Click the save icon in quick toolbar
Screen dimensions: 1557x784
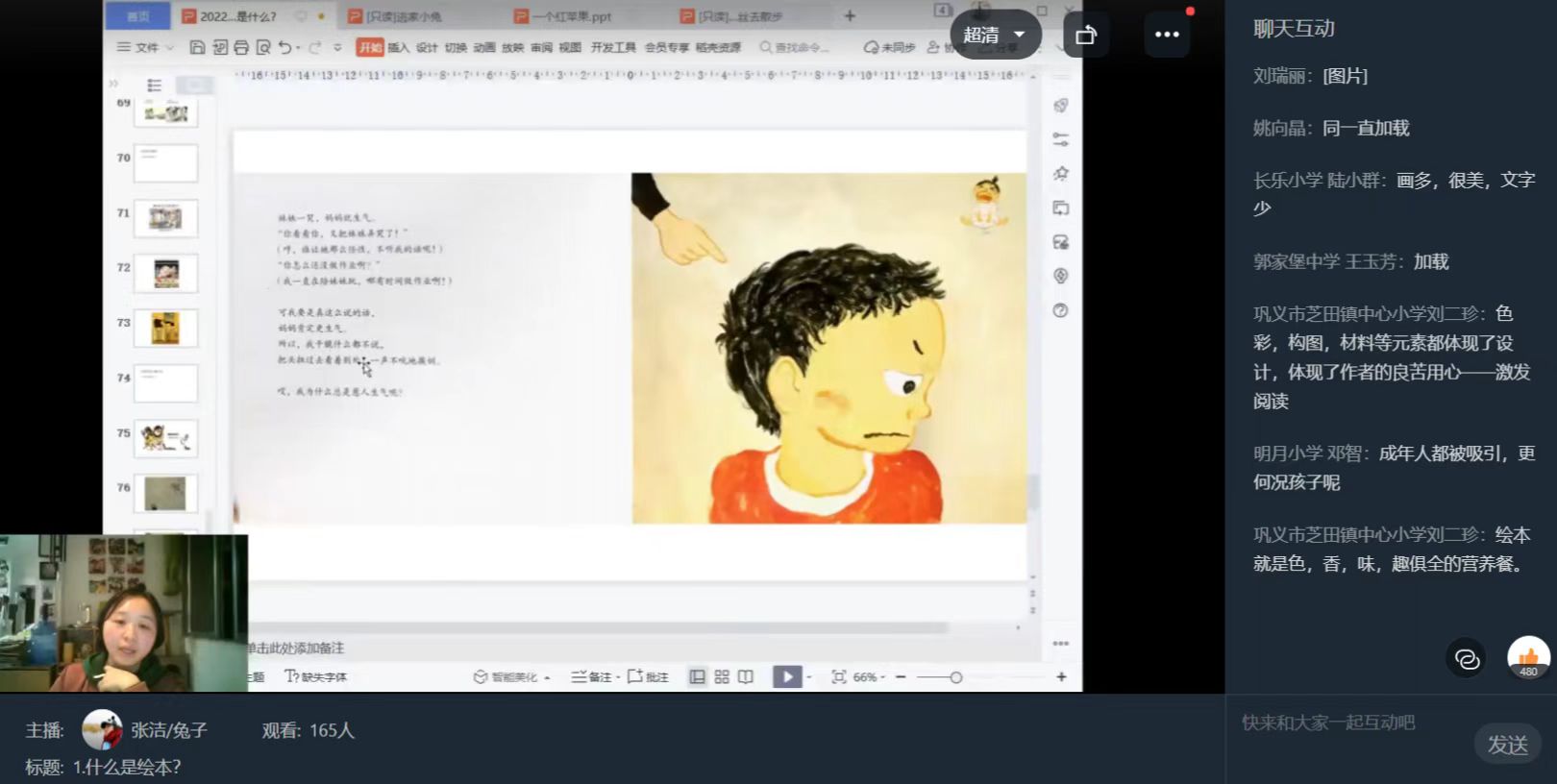tap(197, 47)
